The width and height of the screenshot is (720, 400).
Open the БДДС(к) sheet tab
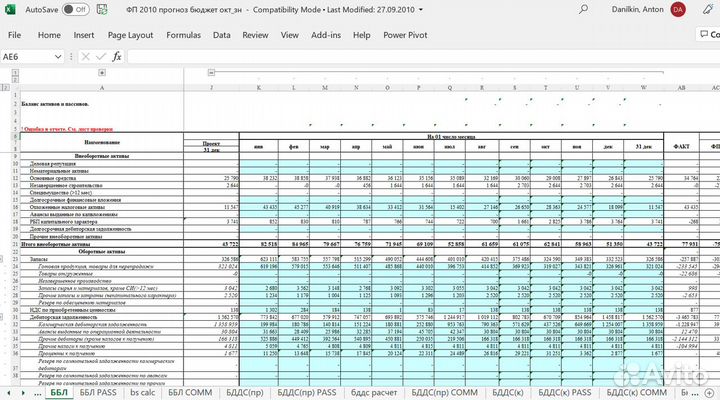tap(508, 393)
